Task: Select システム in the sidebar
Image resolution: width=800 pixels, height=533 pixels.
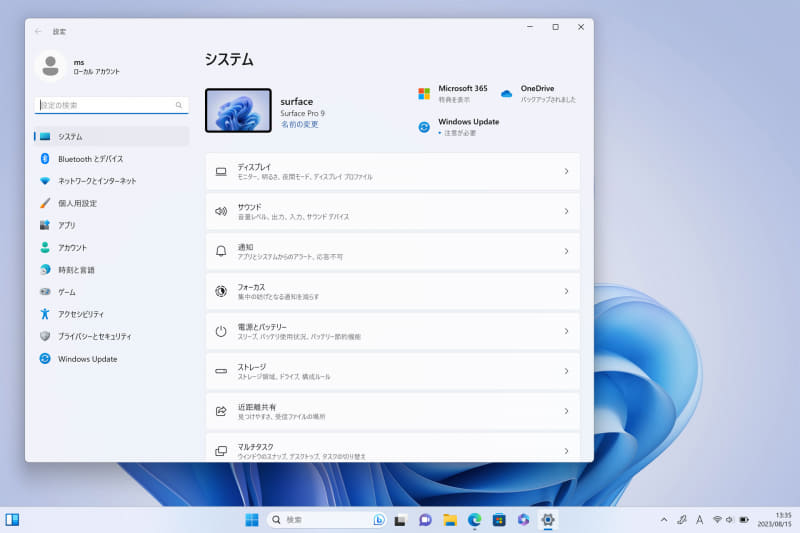Action: 111,137
